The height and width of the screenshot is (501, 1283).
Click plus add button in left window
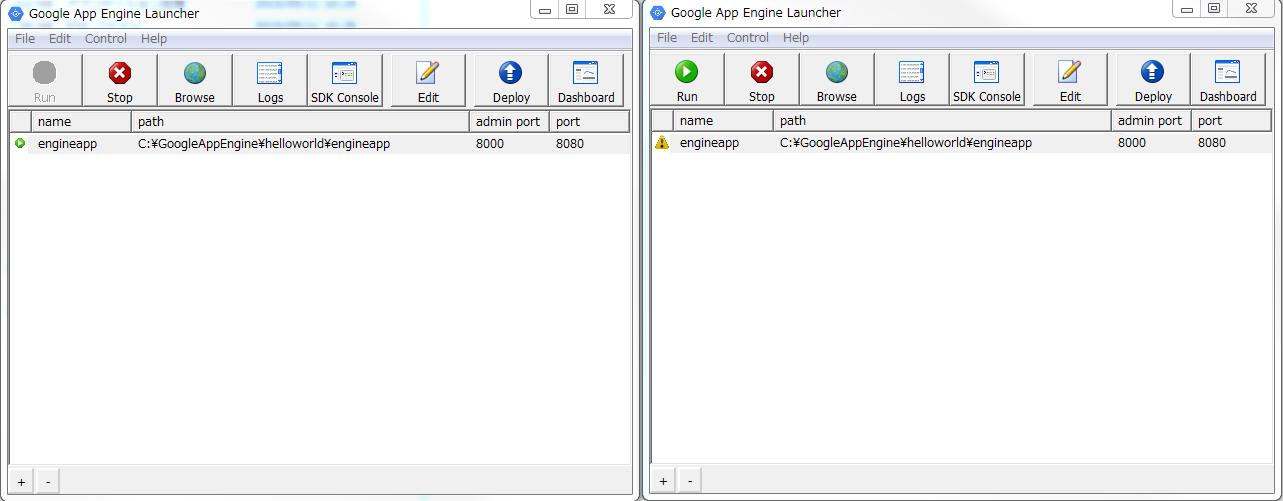[22, 482]
